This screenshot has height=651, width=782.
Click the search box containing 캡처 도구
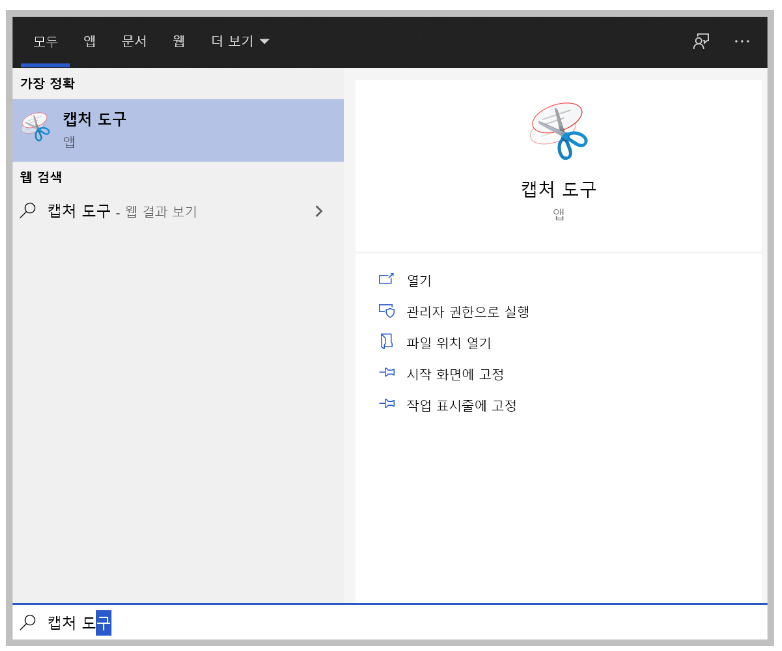pos(390,622)
